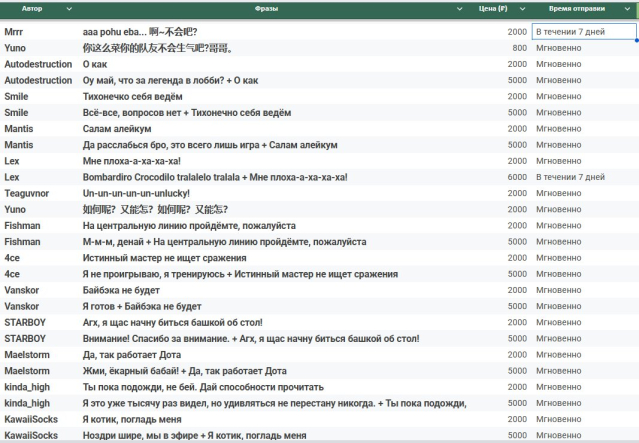Click author cell 'Mrrr'
The image size is (639, 443).
point(14,32)
